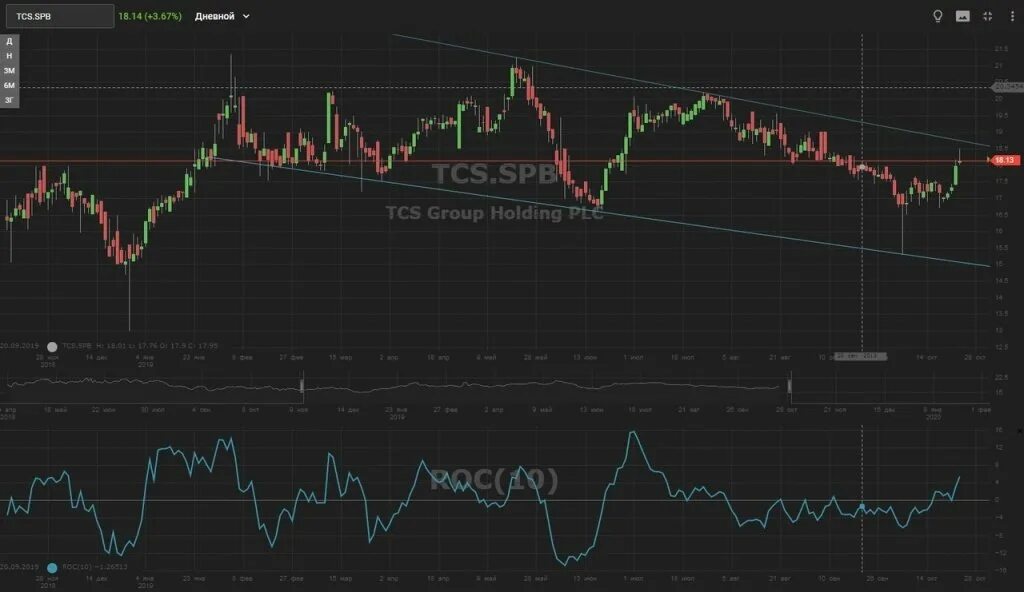The width and height of the screenshot is (1024, 592).
Task: Click the chart screenshot image icon
Action: (x=963, y=16)
